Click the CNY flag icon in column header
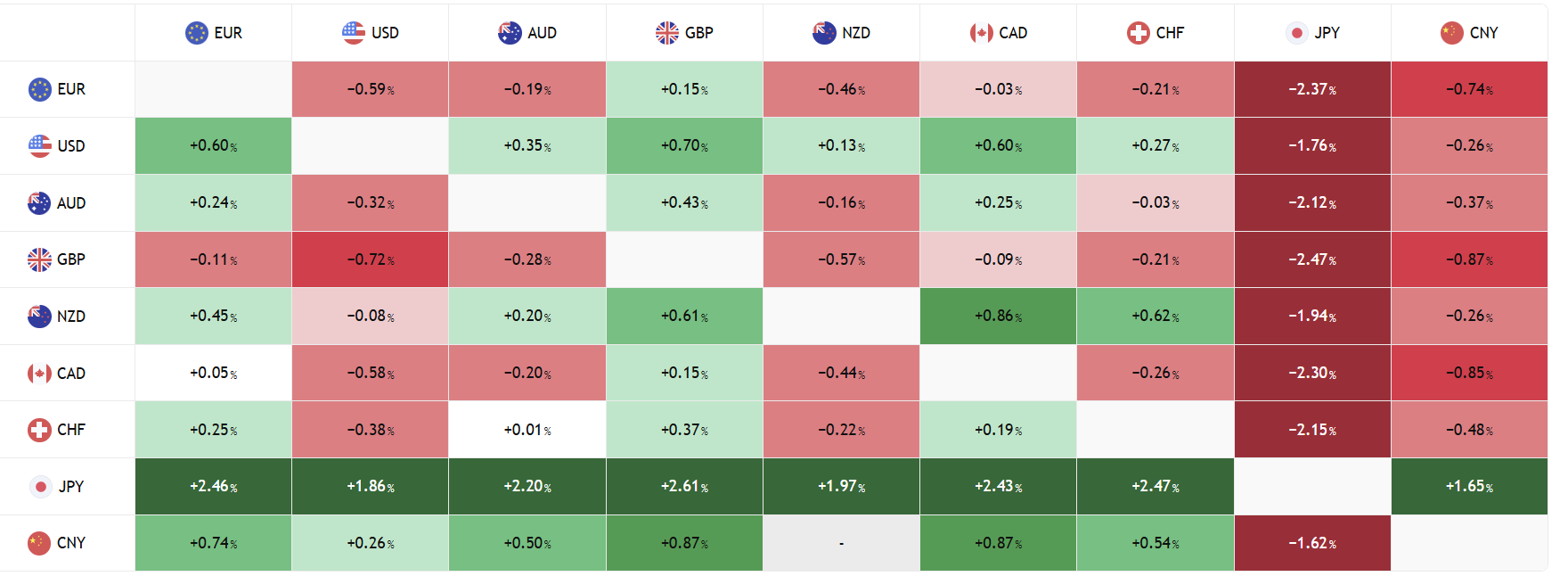This screenshot has width=1568, height=576. 1452,33
